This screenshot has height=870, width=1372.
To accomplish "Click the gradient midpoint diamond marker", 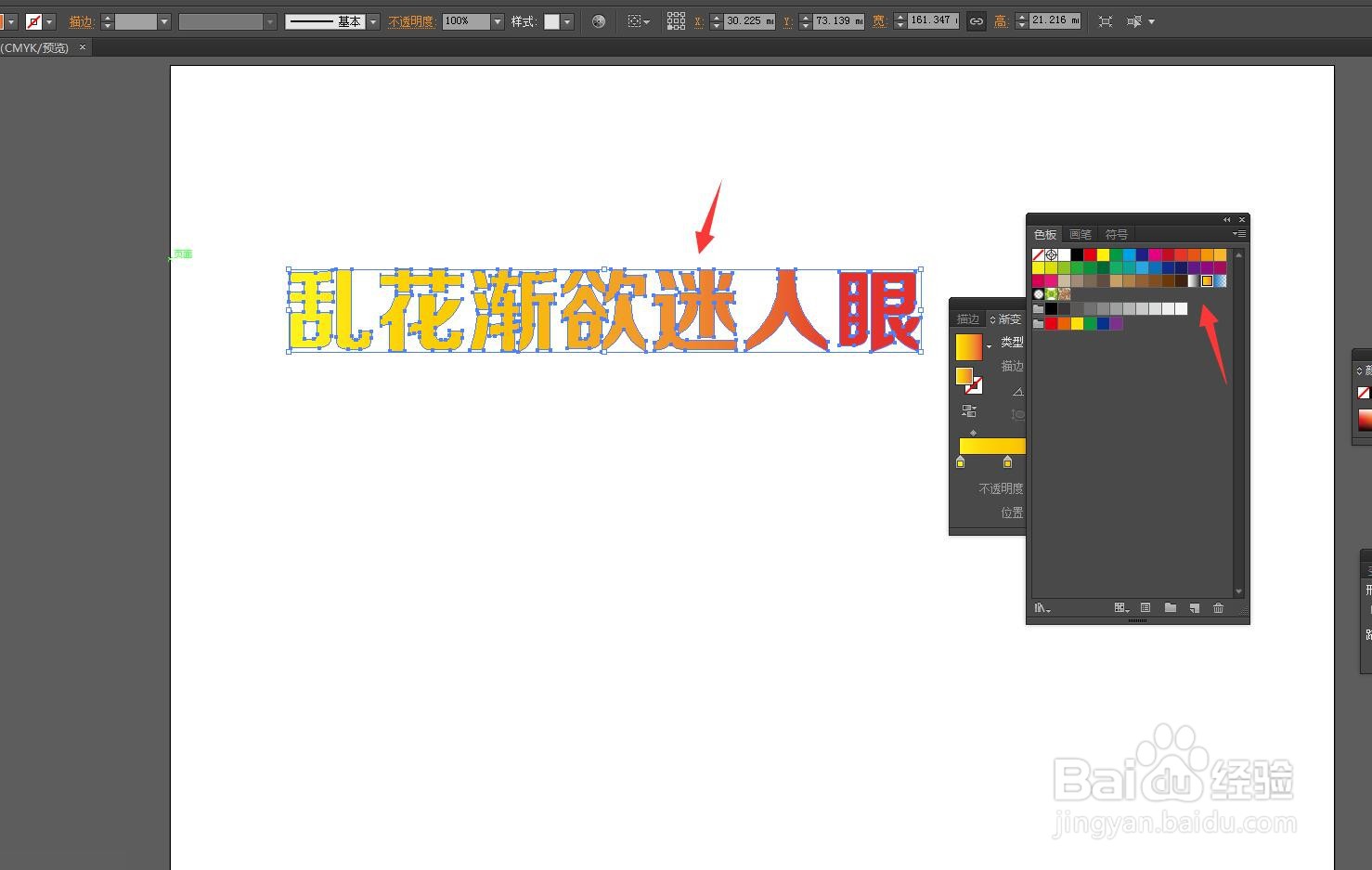I will pyautogui.click(x=973, y=433).
